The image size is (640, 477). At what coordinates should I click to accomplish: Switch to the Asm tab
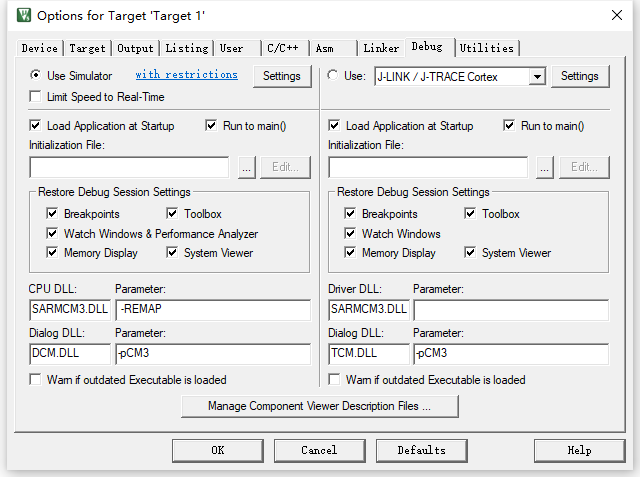[333, 48]
